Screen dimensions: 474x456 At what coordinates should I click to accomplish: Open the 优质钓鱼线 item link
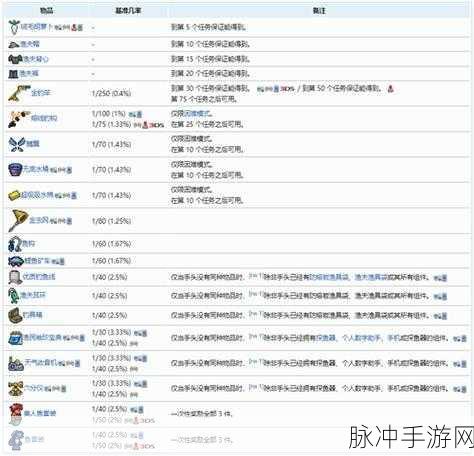click(x=39, y=277)
